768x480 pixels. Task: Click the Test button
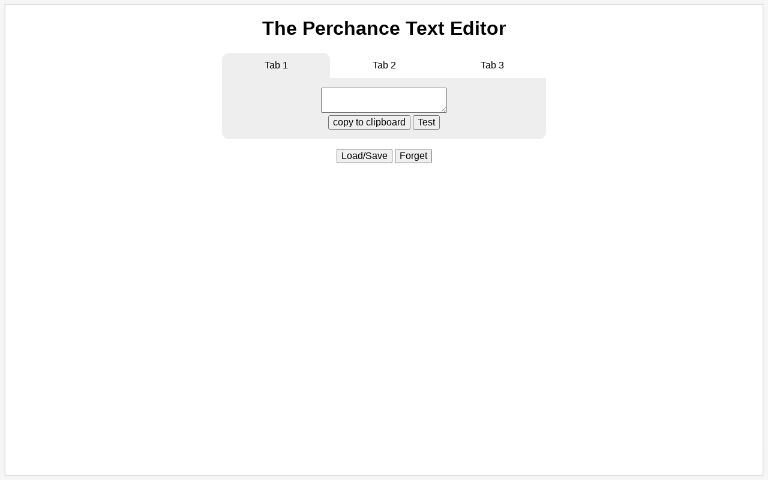click(427, 122)
